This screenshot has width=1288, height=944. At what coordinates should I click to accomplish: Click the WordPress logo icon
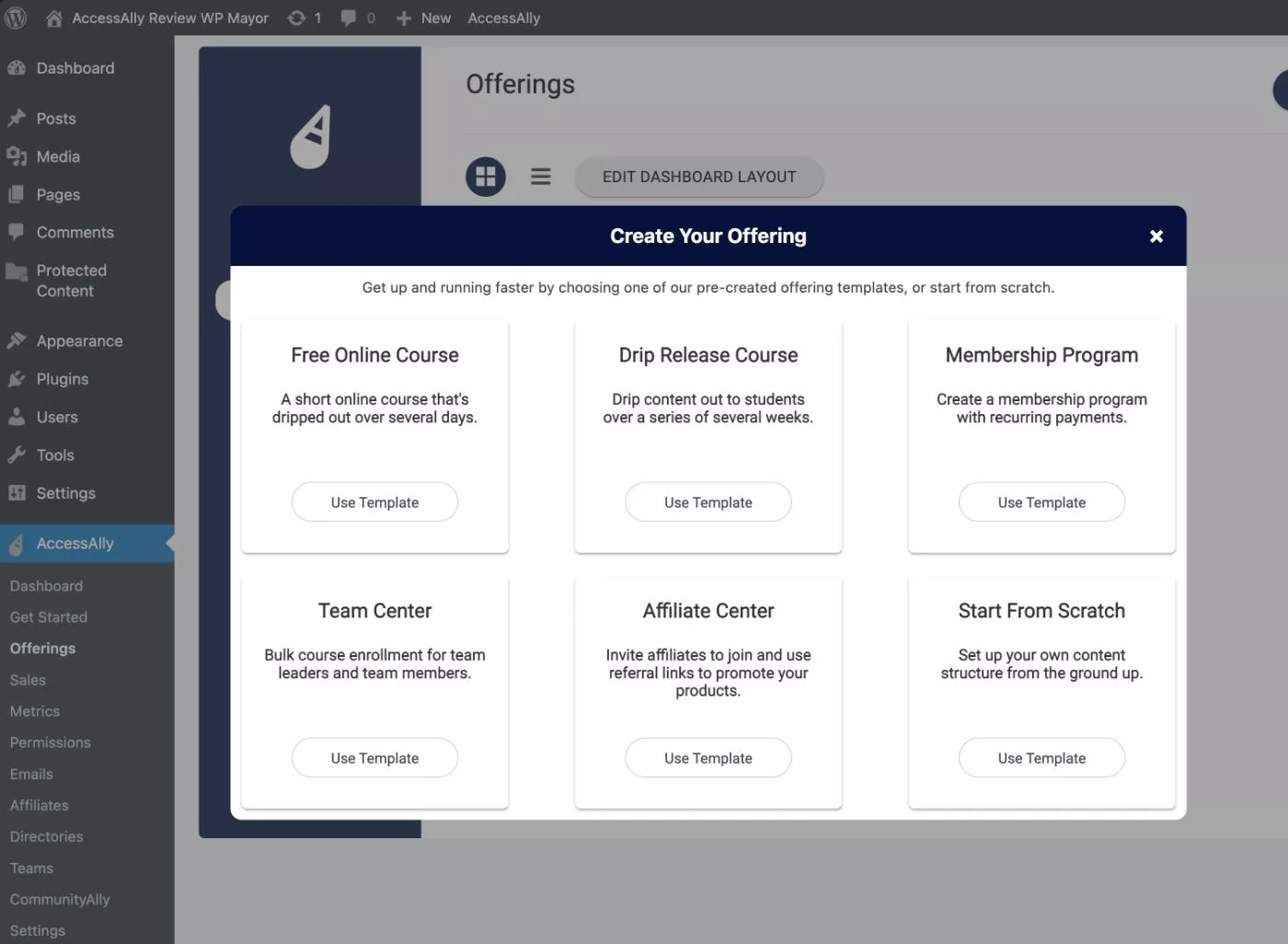point(16,17)
